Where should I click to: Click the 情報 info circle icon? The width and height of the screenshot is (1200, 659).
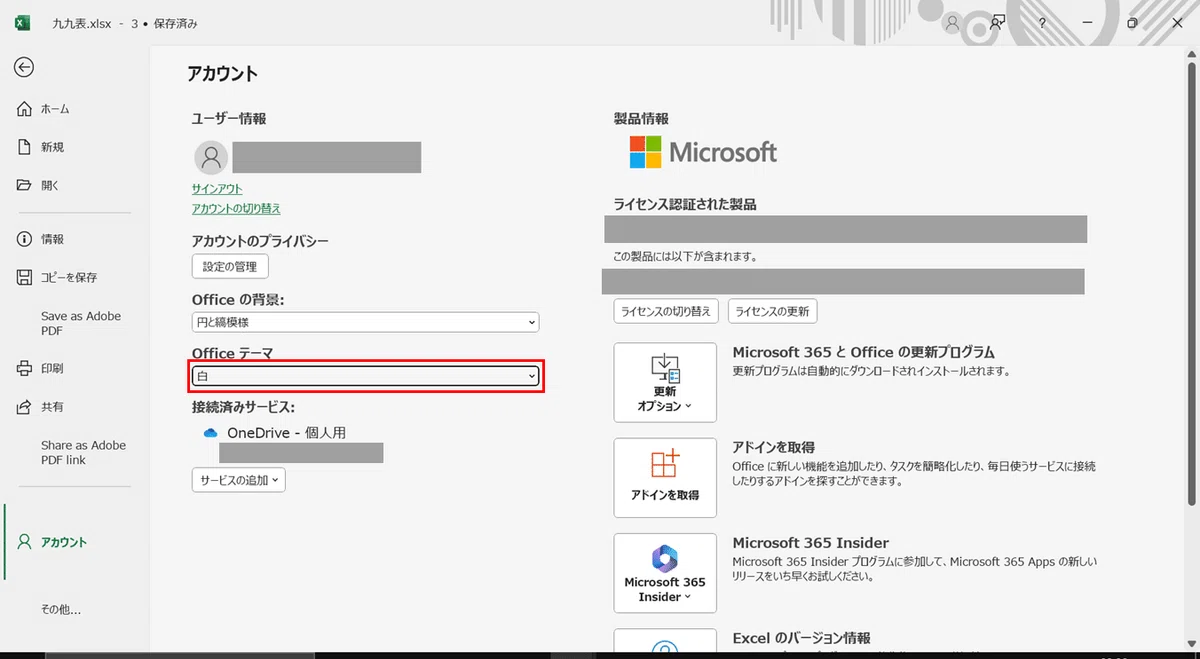pyautogui.click(x=25, y=239)
